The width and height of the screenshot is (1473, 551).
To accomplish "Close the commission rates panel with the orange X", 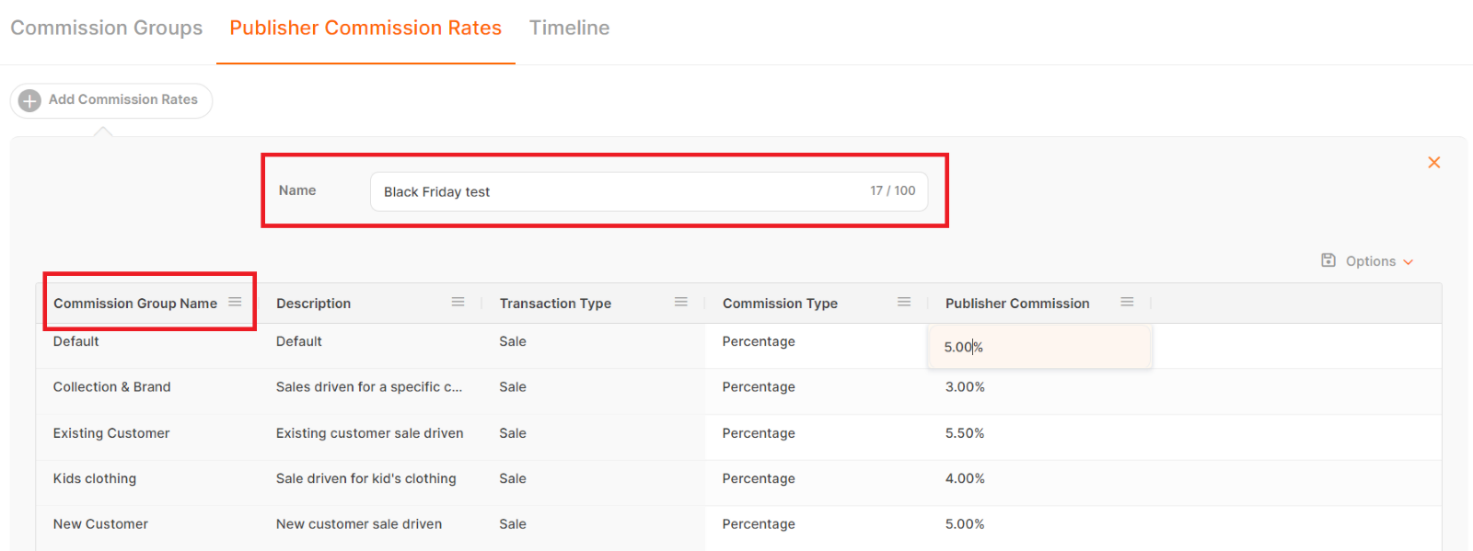I will pyautogui.click(x=1433, y=162).
